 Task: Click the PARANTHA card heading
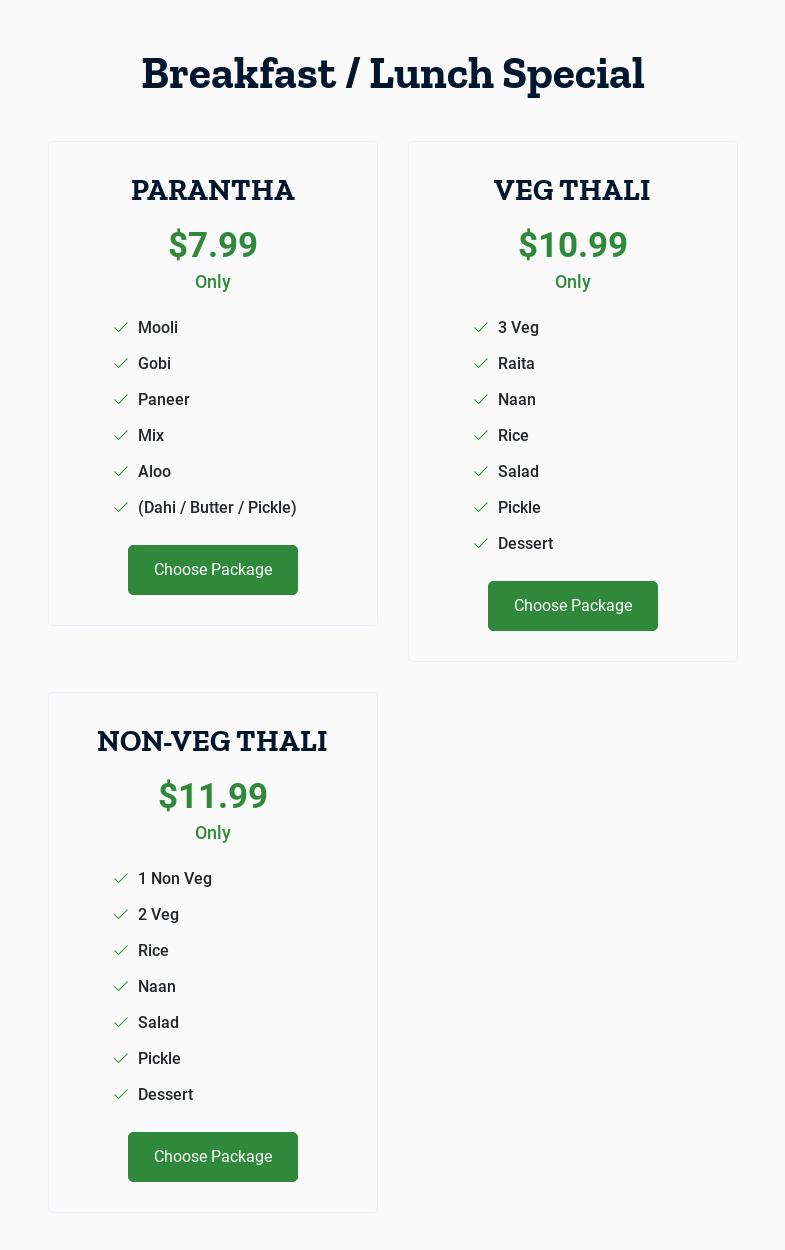(x=213, y=190)
